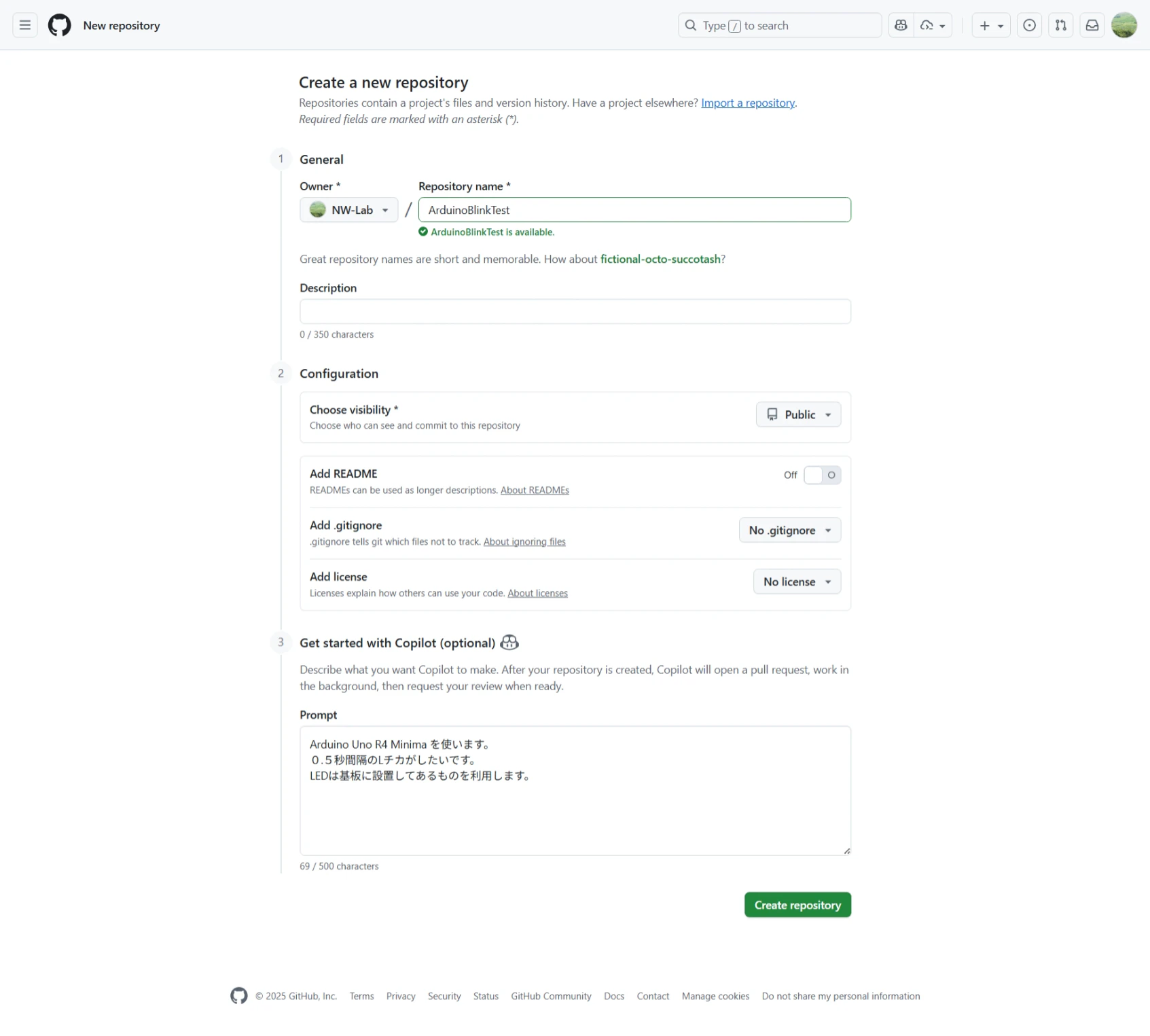The height and width of the screenshot is (1036, 1150).
Task: Open the Pull requests icon in header
Action: tap(1061, 26)
